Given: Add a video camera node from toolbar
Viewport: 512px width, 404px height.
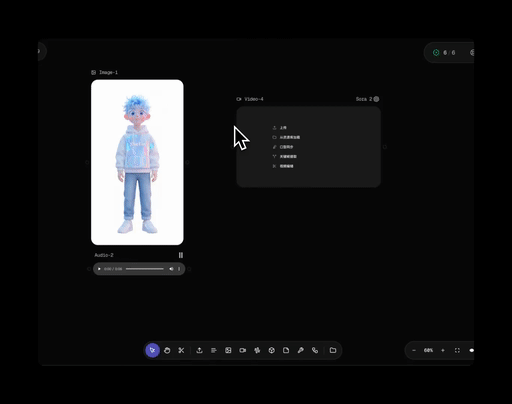Looking at the screenshot, I should point(243,350).
